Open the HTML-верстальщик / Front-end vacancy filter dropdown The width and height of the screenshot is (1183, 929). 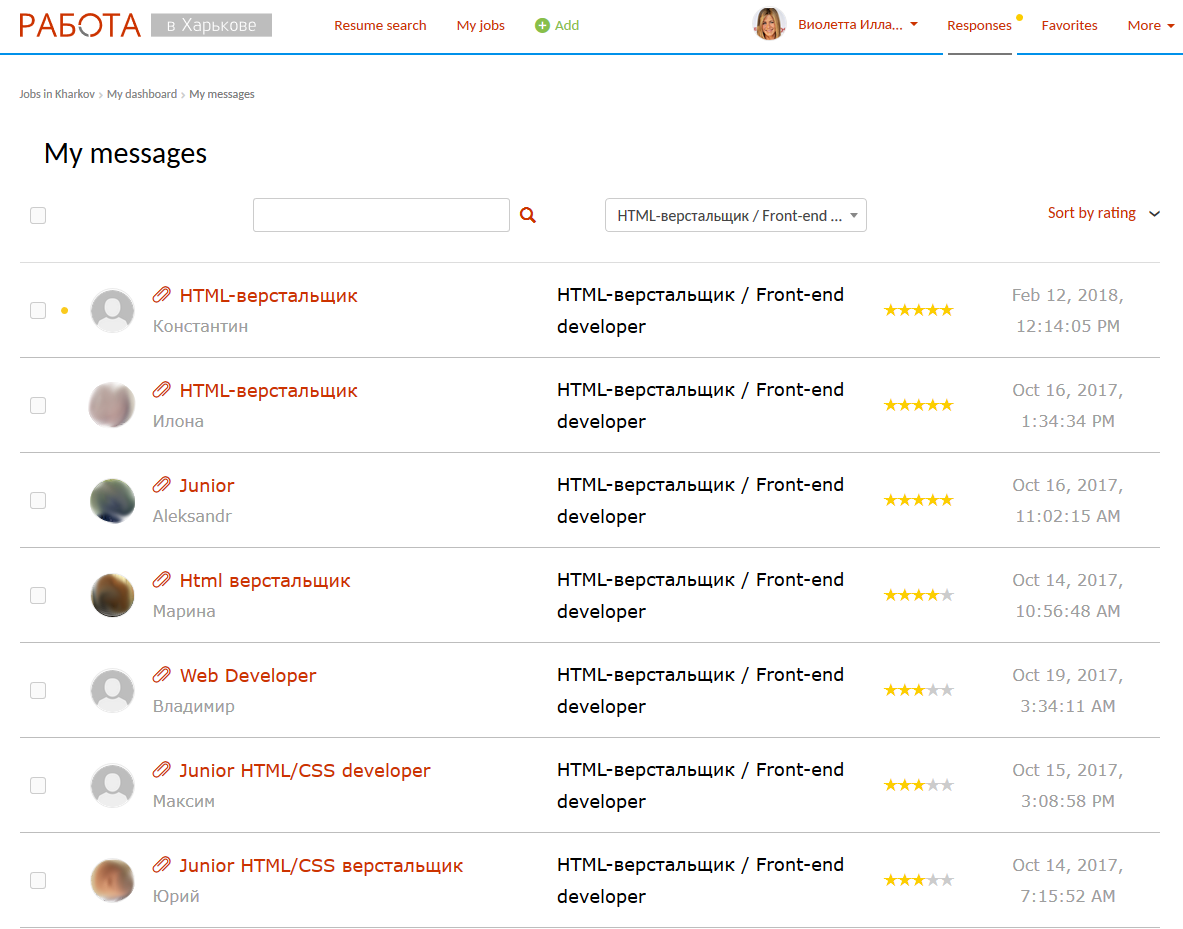[735, 216]
